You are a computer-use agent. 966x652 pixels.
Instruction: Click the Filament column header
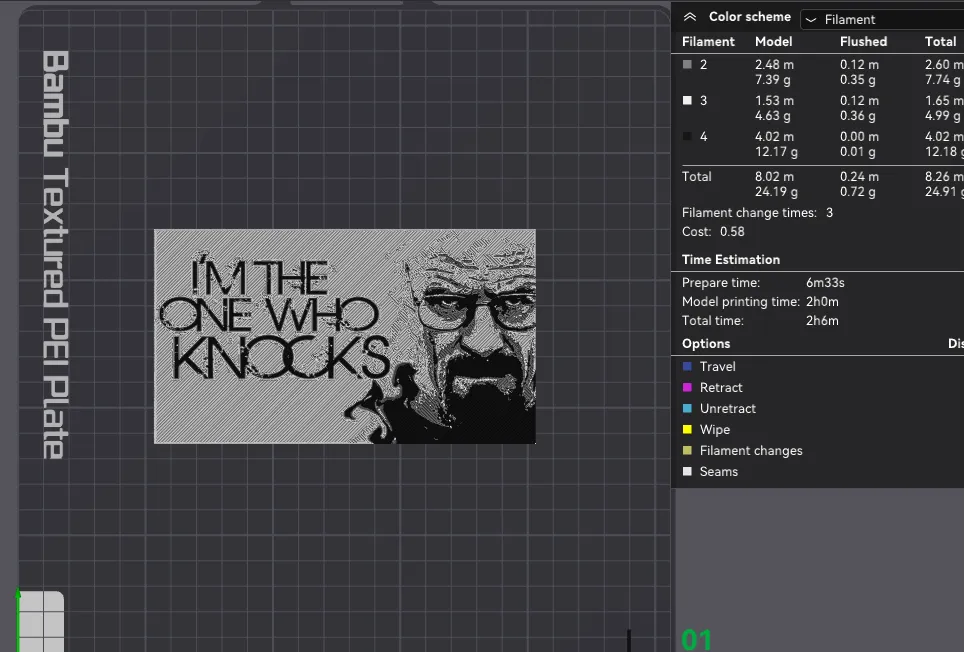[x=708, y=42]
